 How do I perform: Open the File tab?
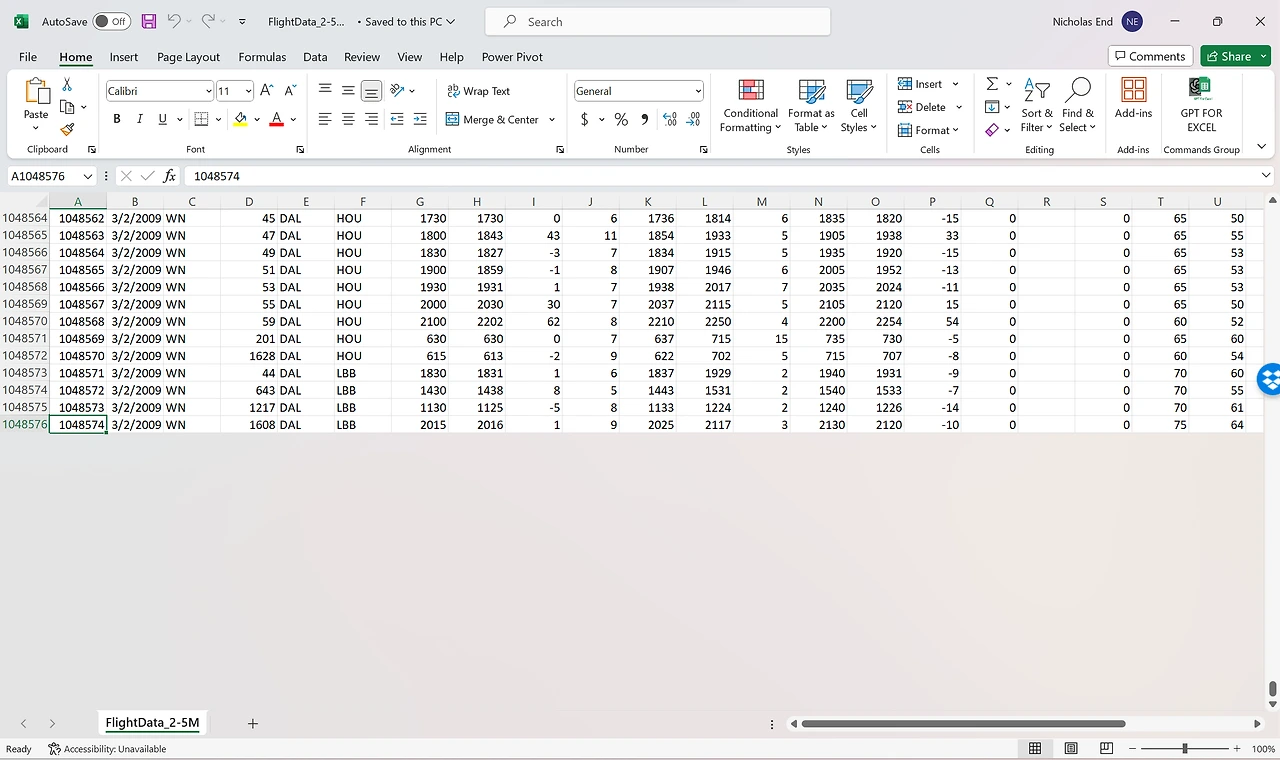(28, 57)
